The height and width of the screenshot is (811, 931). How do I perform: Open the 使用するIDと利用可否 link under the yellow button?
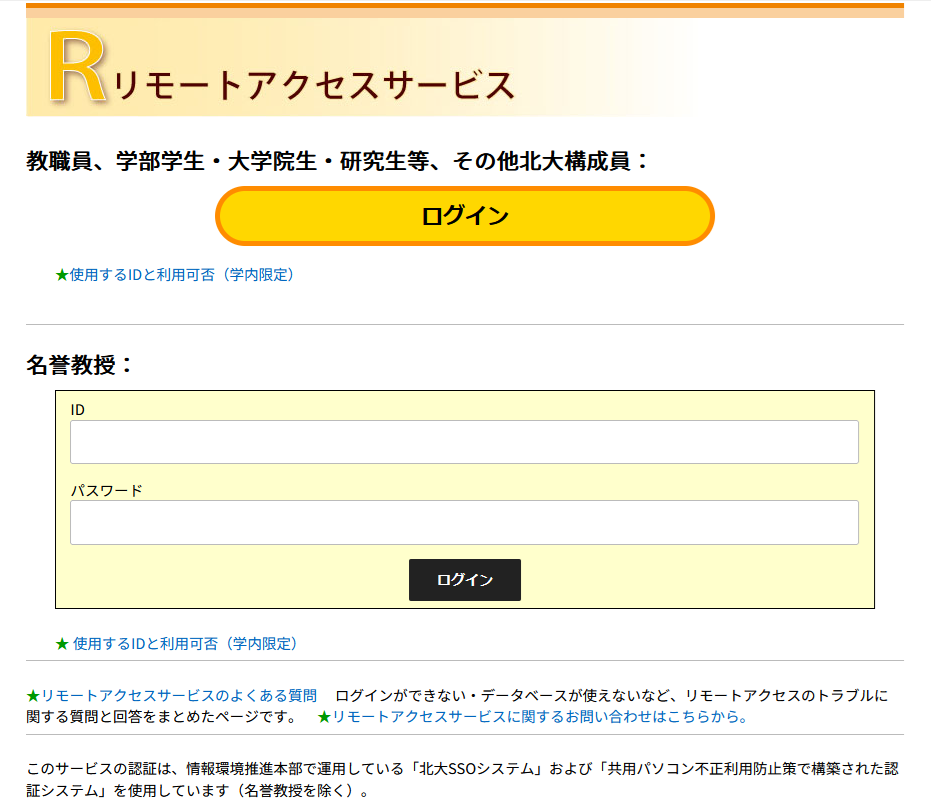point(182,275)
